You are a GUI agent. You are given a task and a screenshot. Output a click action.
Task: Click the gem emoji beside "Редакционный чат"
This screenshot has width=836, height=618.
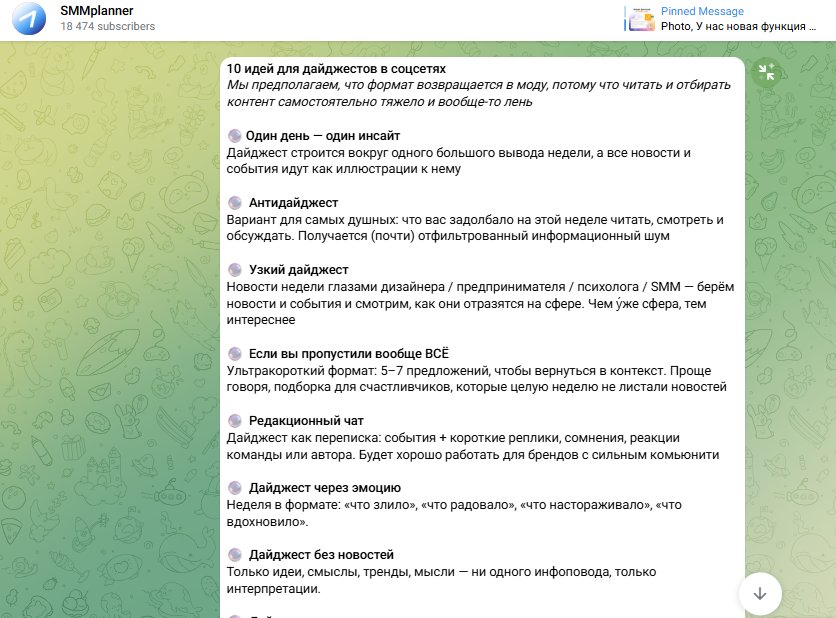236,421
